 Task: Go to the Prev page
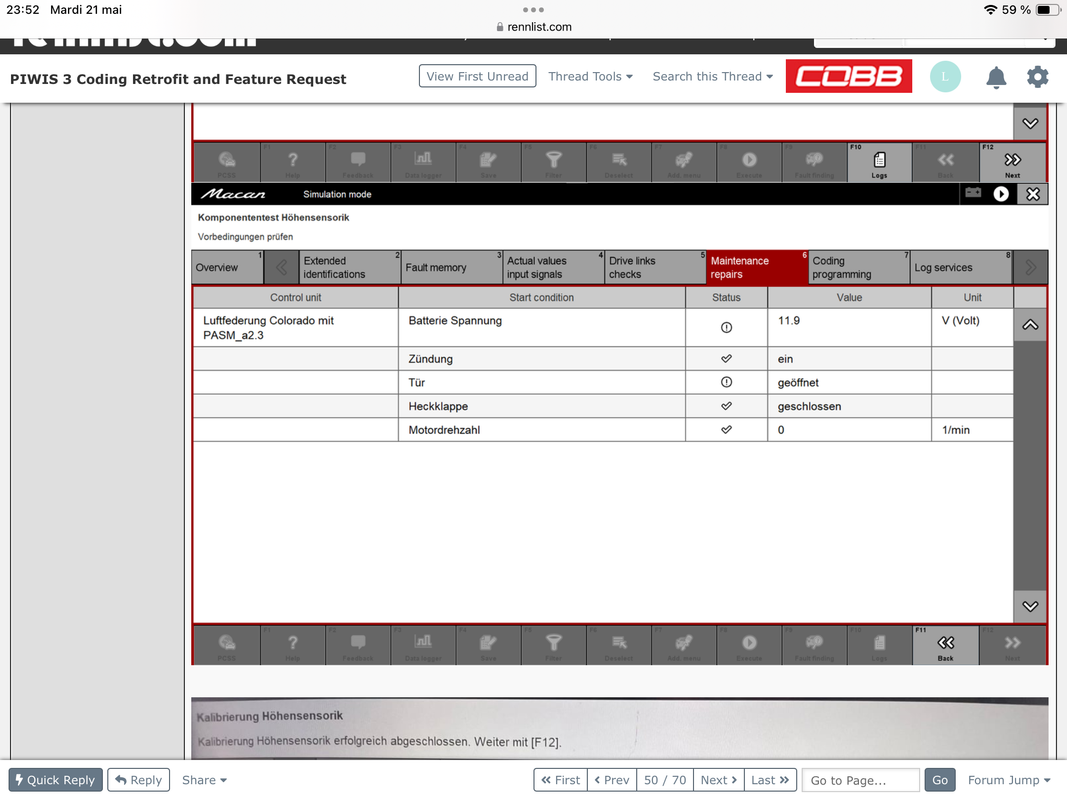[x=611, y=780]
